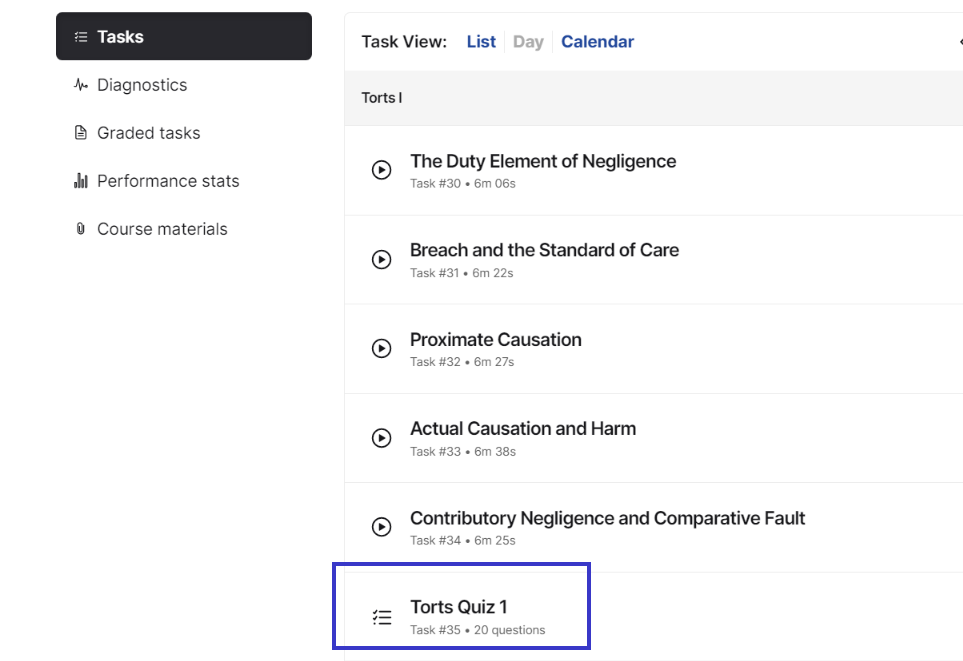Open the Tasks sidebar section
The height and width of the screenshot is (661, 963).
point(184,36)
